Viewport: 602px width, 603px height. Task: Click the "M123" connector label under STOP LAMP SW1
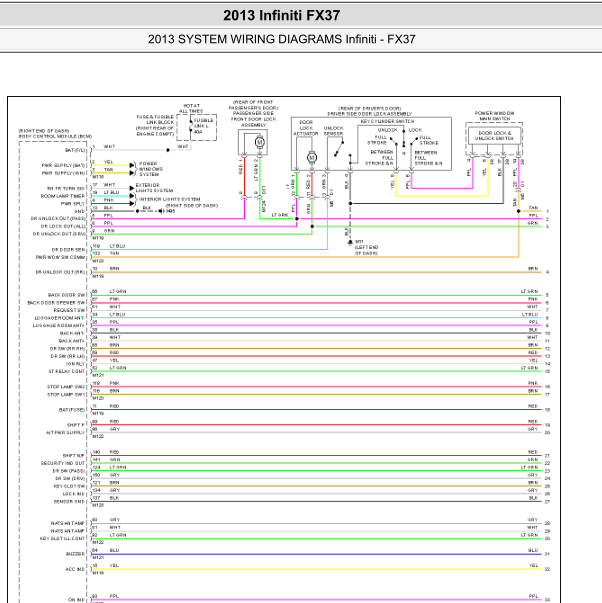coord(98,398)
